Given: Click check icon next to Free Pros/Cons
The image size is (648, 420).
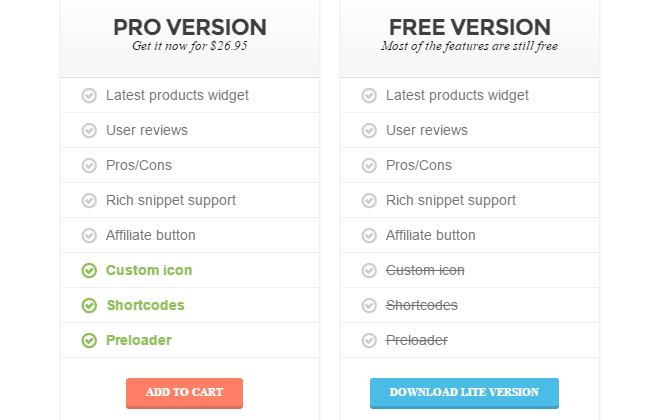Looking at the screenshot, I should [369, 165].
